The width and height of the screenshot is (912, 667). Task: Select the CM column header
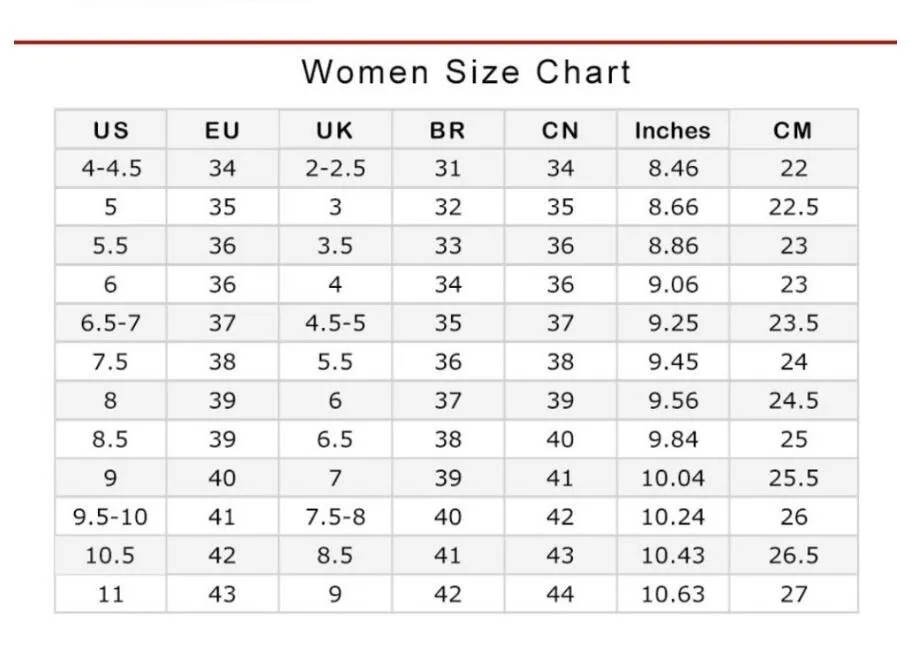(x=793, y=130)
